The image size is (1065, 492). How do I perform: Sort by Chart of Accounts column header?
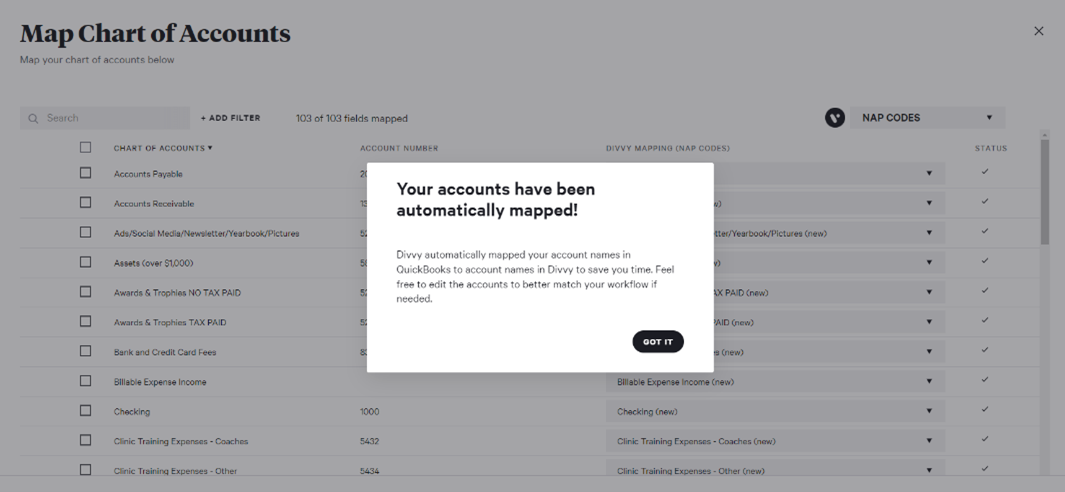pyautogui.click(x=163, y=148)
